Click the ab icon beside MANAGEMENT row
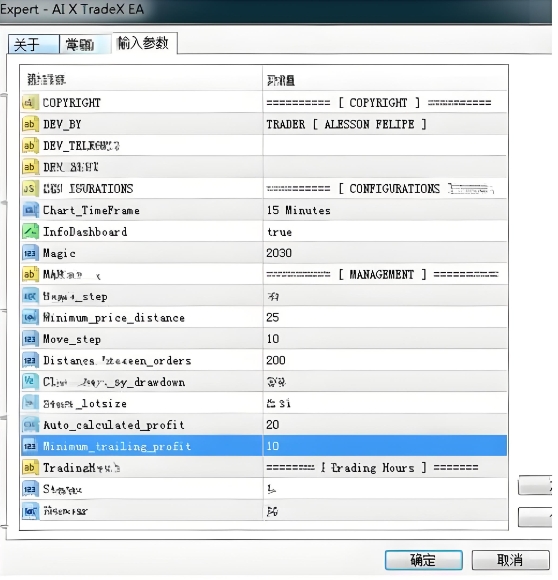 coord(30,274)
